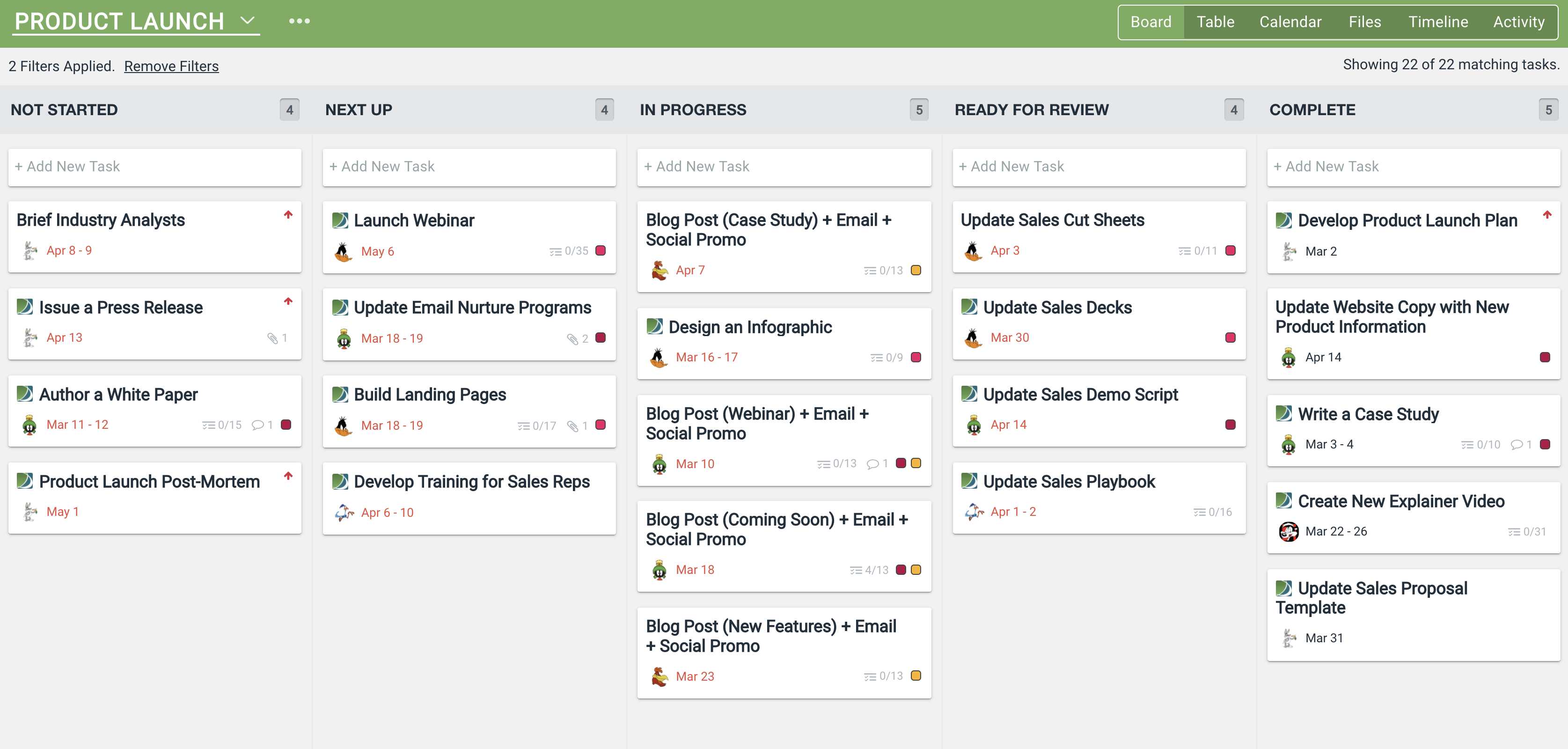
Task: Click attachment paperclip icon on Issue a Press Release
Action: click(x=272, y=338)
